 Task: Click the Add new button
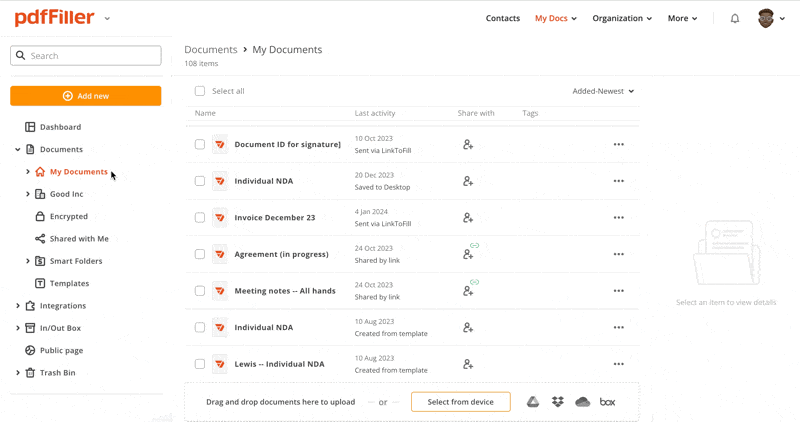pyautogui.click(x=86, y=96)
